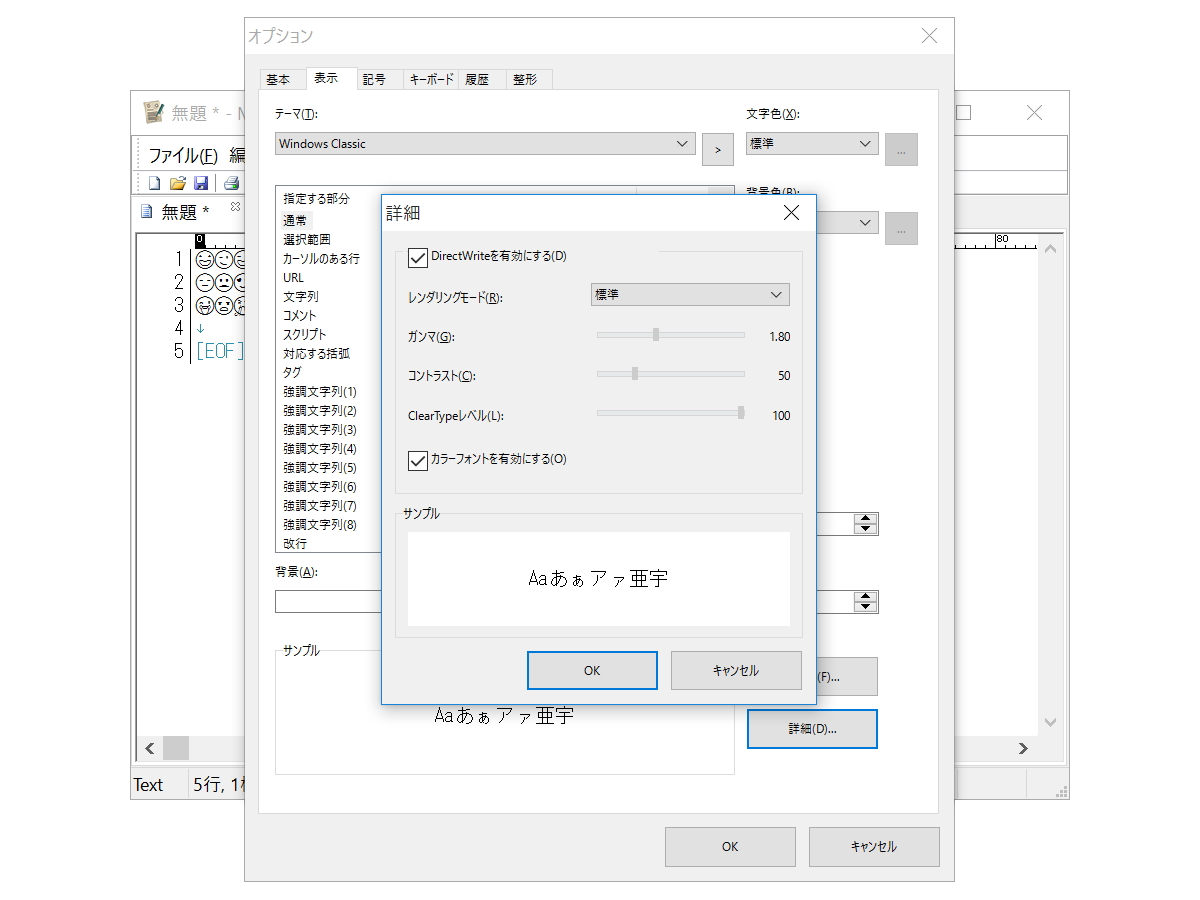Cancel the 詳細 dialog
The height and width of the screenshot is (900, 1200).
(x=736, y=670)
